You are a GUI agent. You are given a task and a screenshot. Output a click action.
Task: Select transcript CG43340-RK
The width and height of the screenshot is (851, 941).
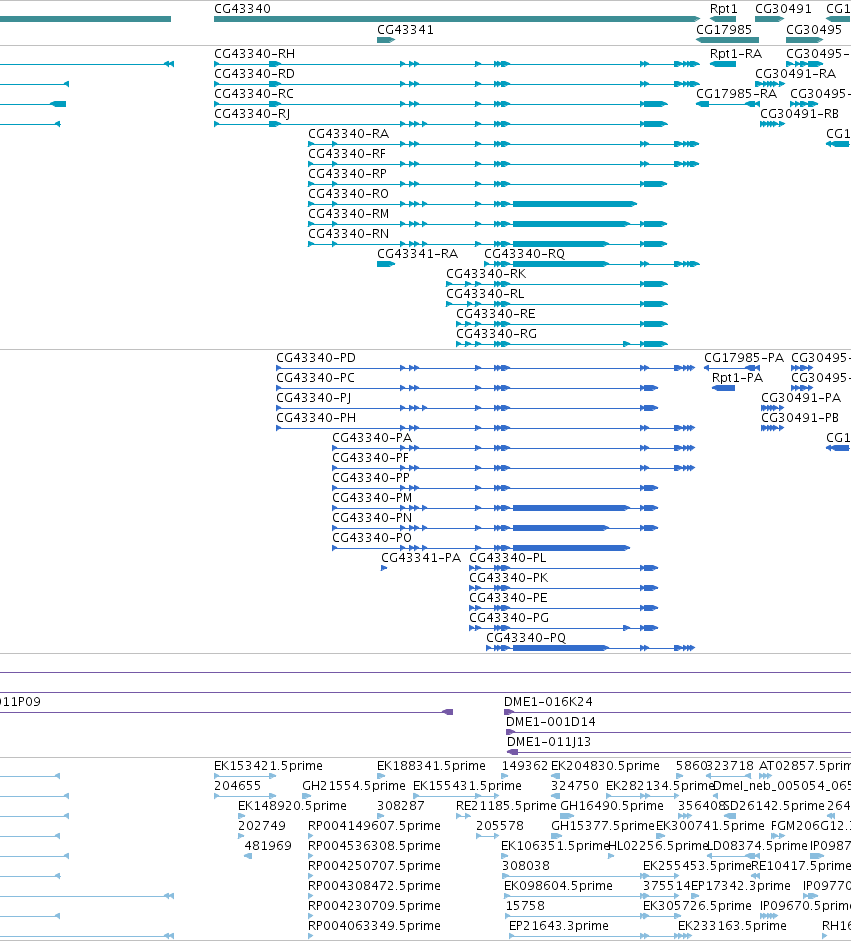486,274
